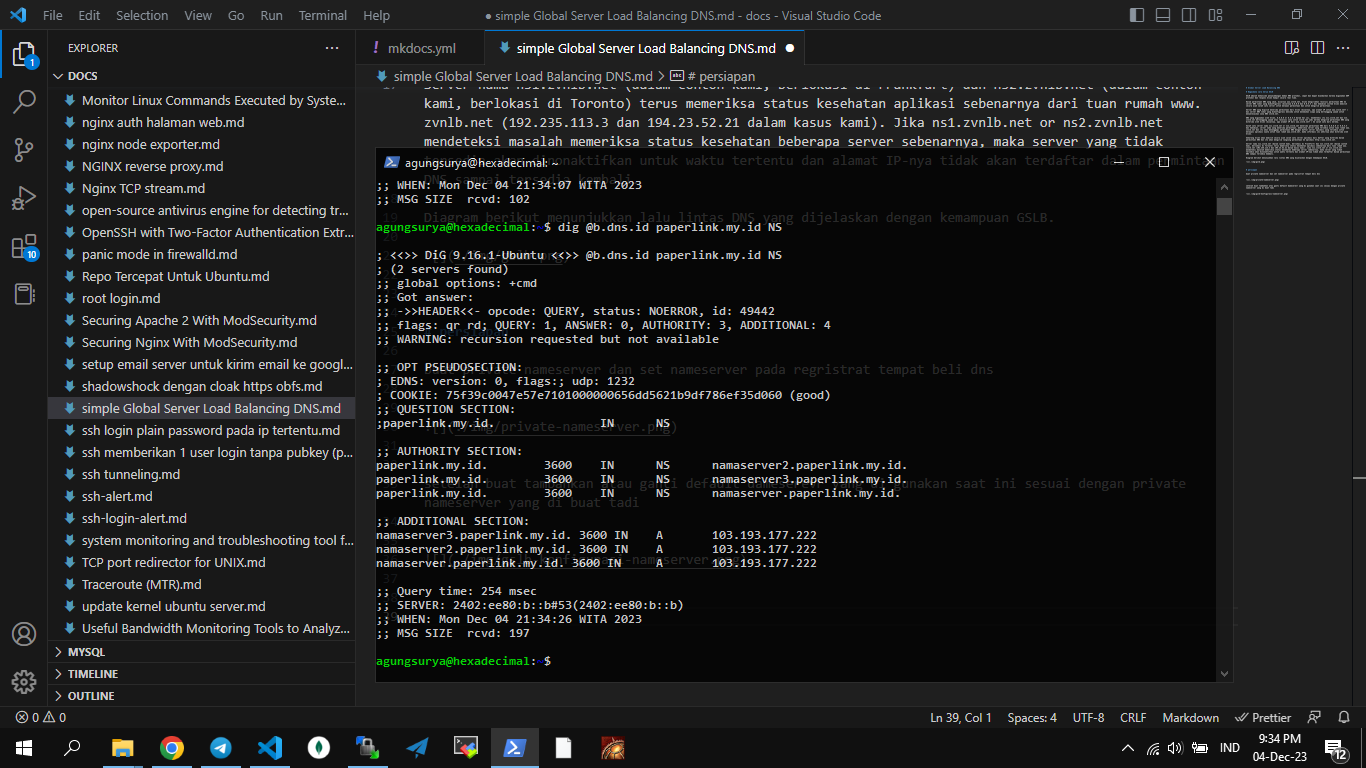Collapse the DOCS folder section

tap(82, 76)
